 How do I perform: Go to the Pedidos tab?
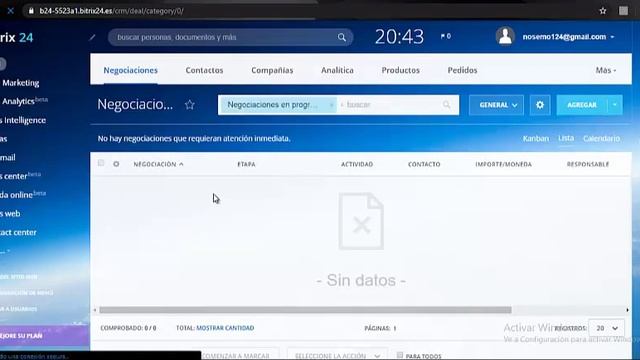point(462,70)
